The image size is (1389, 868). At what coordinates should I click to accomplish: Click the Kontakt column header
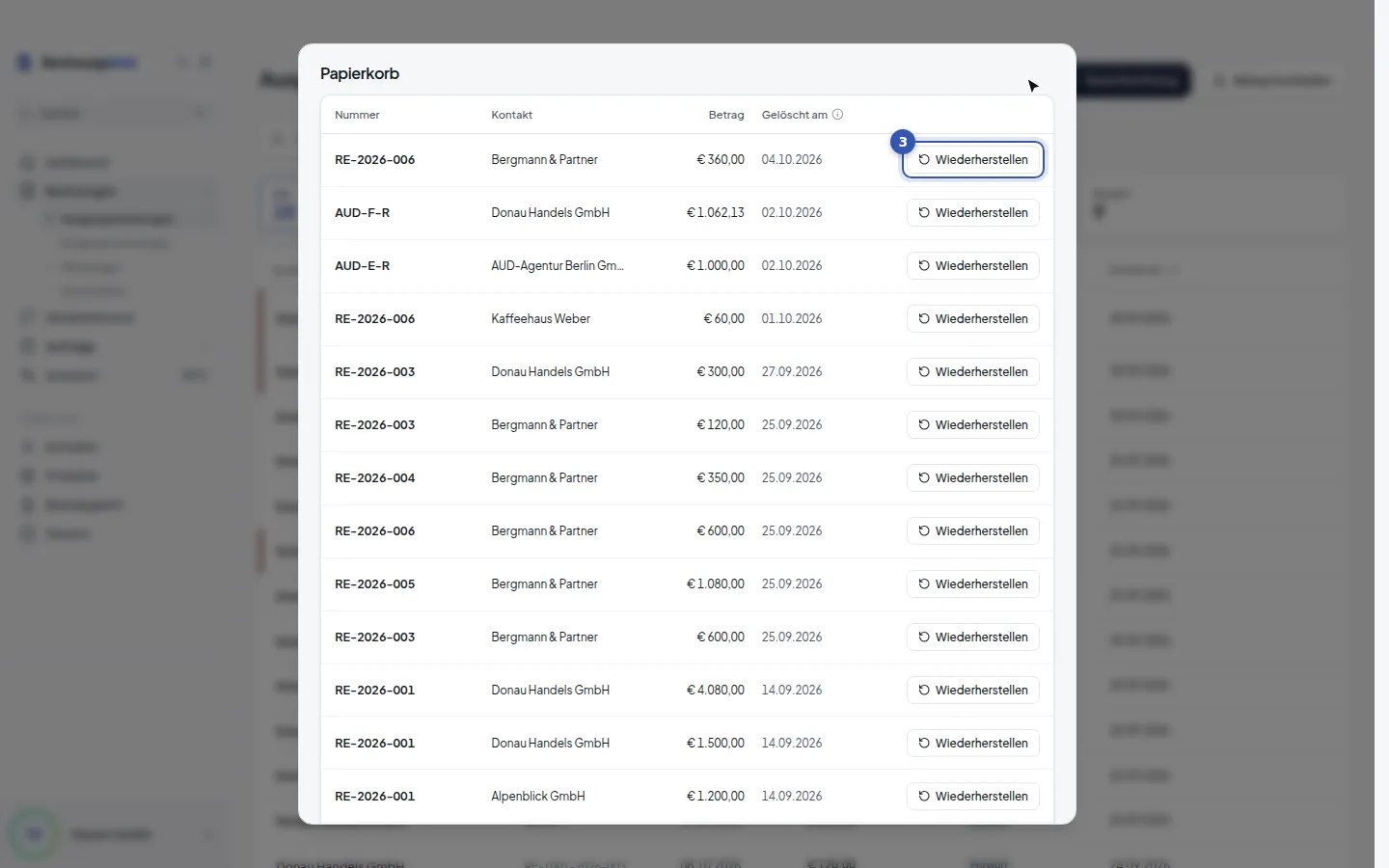[x=511, y=115]
